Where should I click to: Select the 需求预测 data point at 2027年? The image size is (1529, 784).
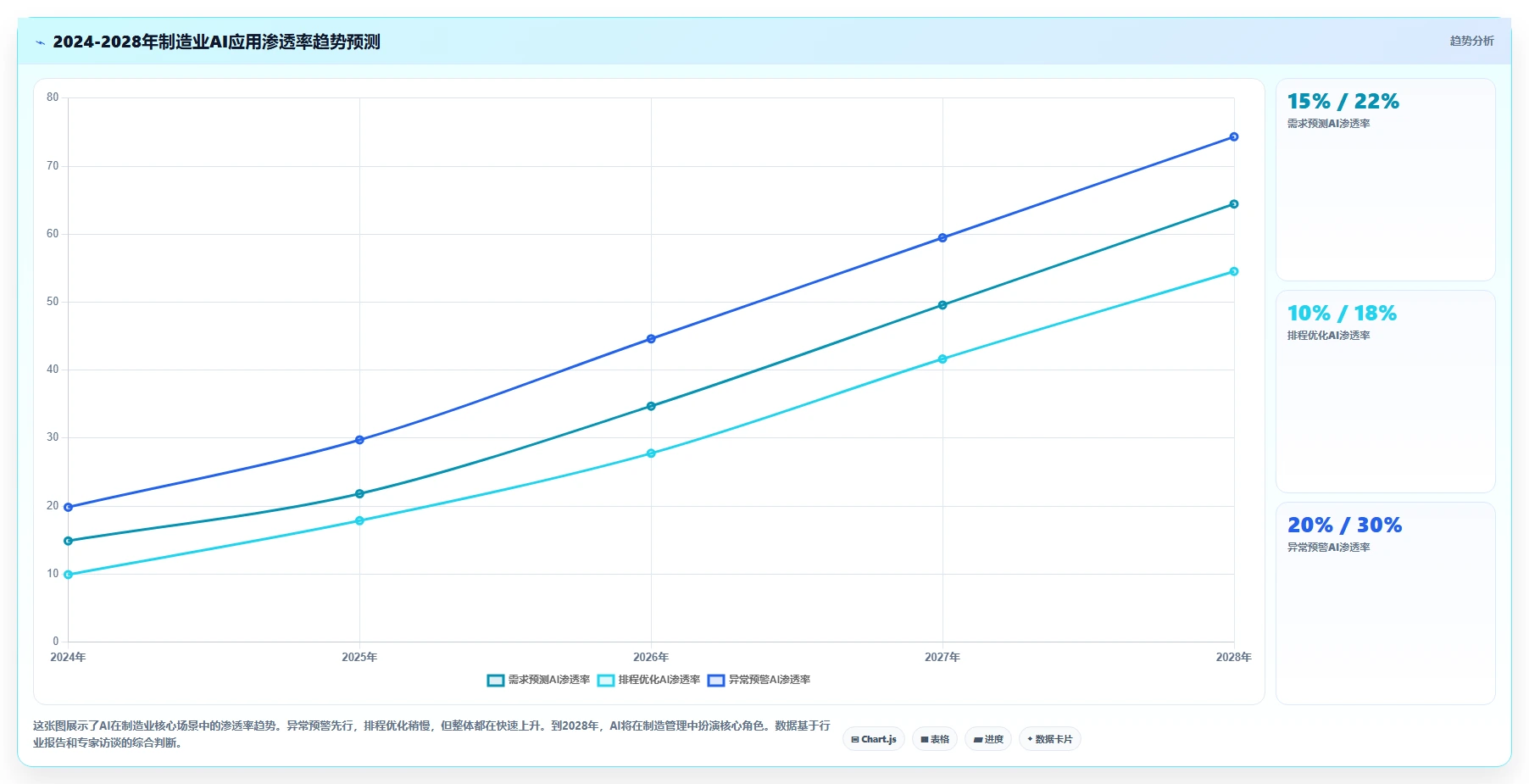point(942,305)
